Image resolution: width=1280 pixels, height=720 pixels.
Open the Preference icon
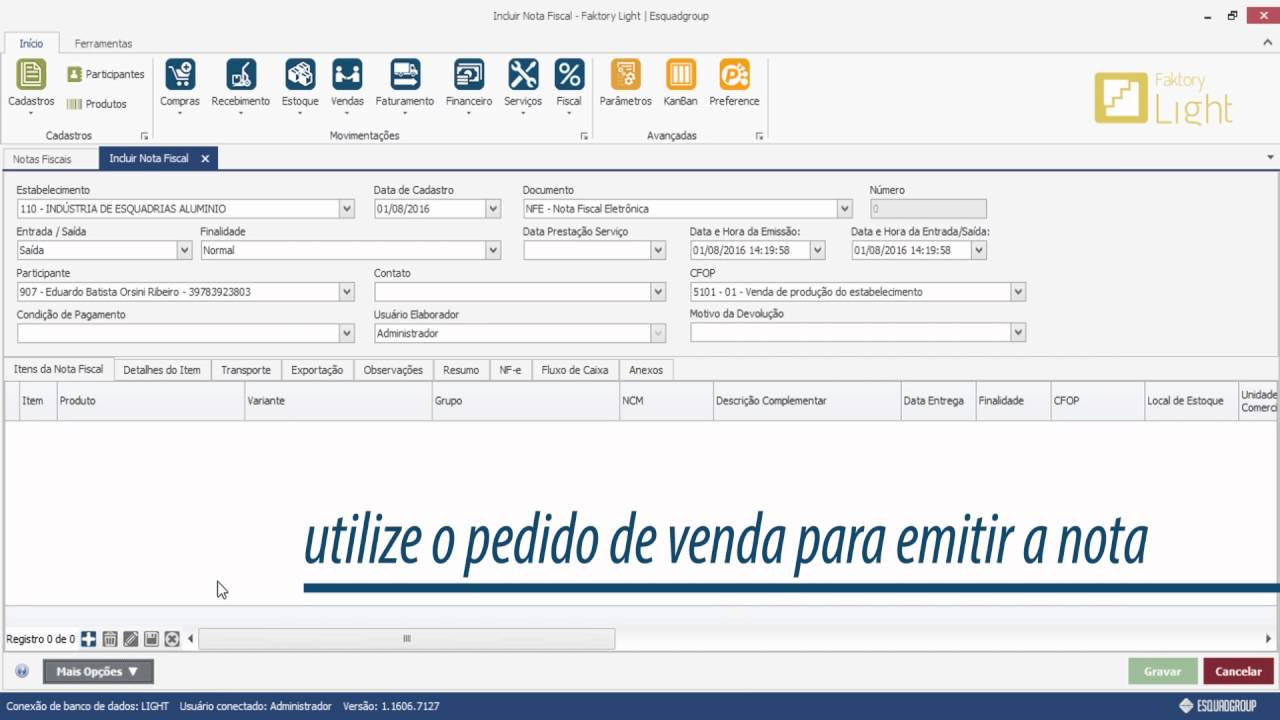coord(734,83)
